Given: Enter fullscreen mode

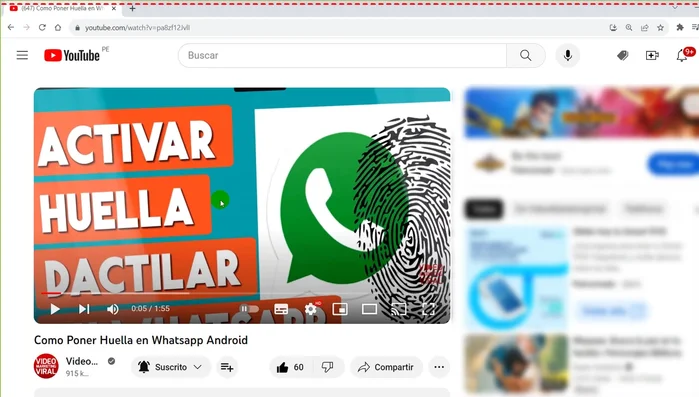Looking at the screenshot, I should 428,309.
